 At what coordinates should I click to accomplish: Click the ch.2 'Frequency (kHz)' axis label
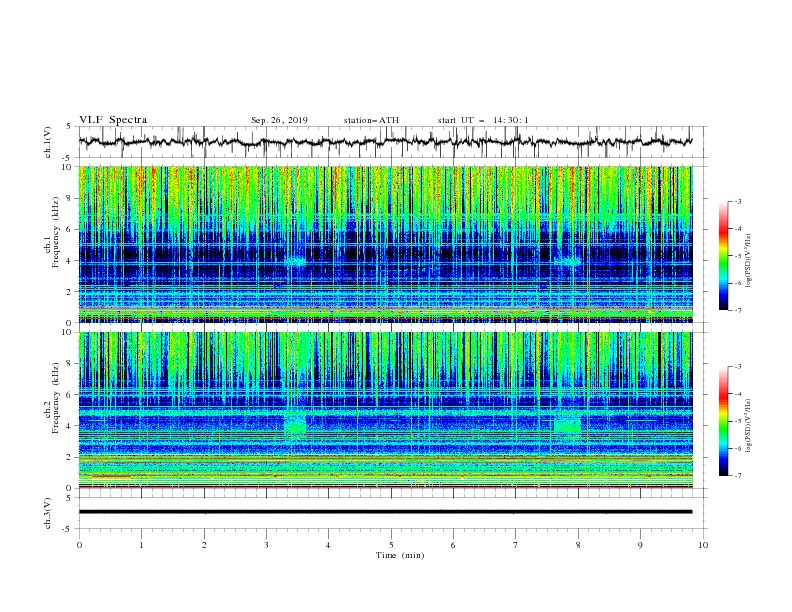point(56,397)
